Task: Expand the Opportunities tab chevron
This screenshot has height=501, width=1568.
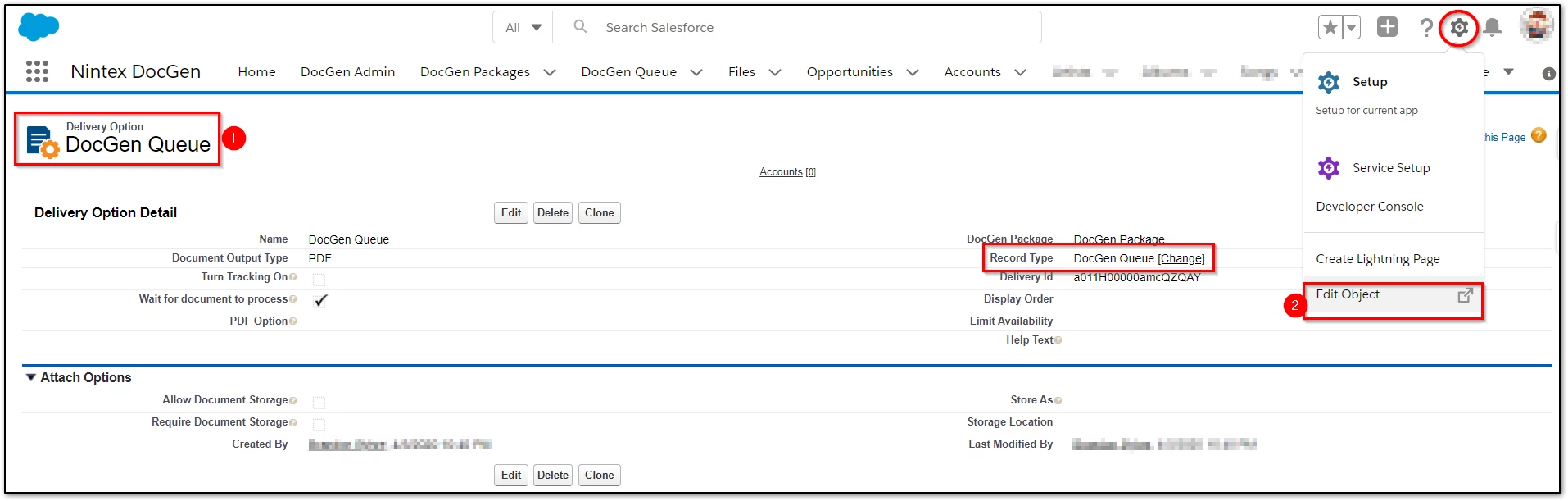Action: (913, 72)
